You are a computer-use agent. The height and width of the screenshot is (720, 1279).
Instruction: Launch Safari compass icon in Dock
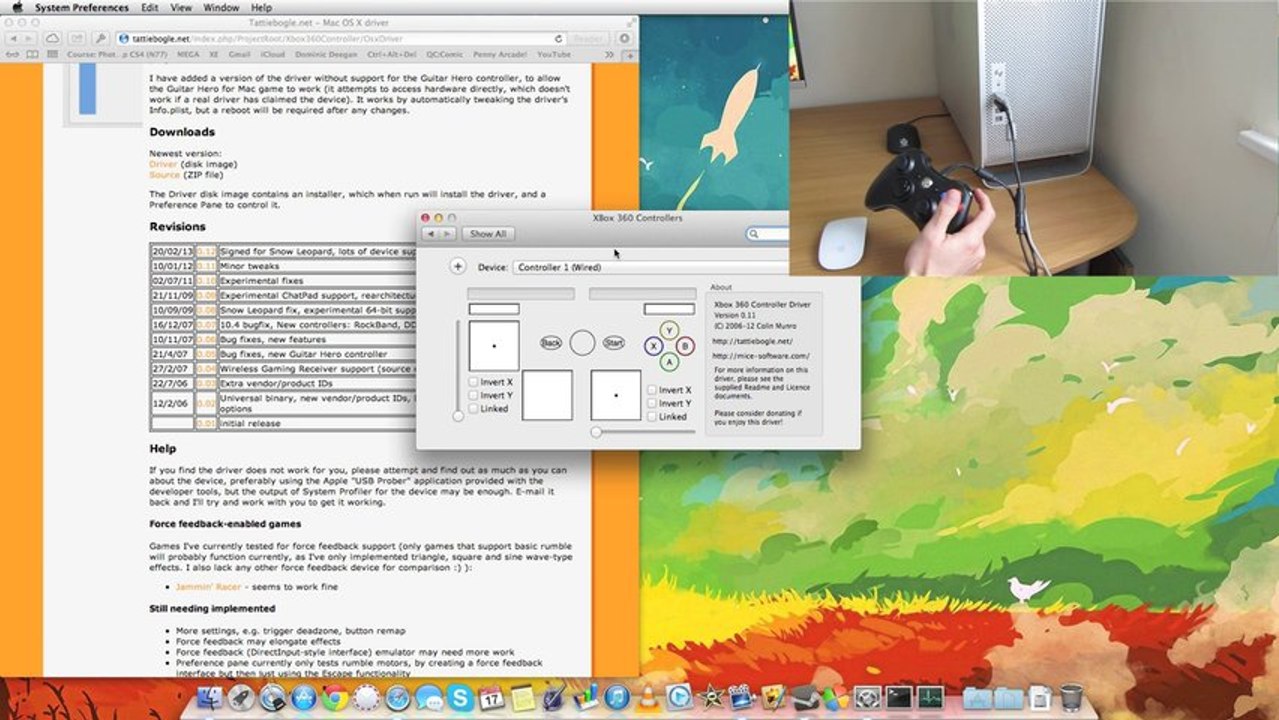pos(398,697)
